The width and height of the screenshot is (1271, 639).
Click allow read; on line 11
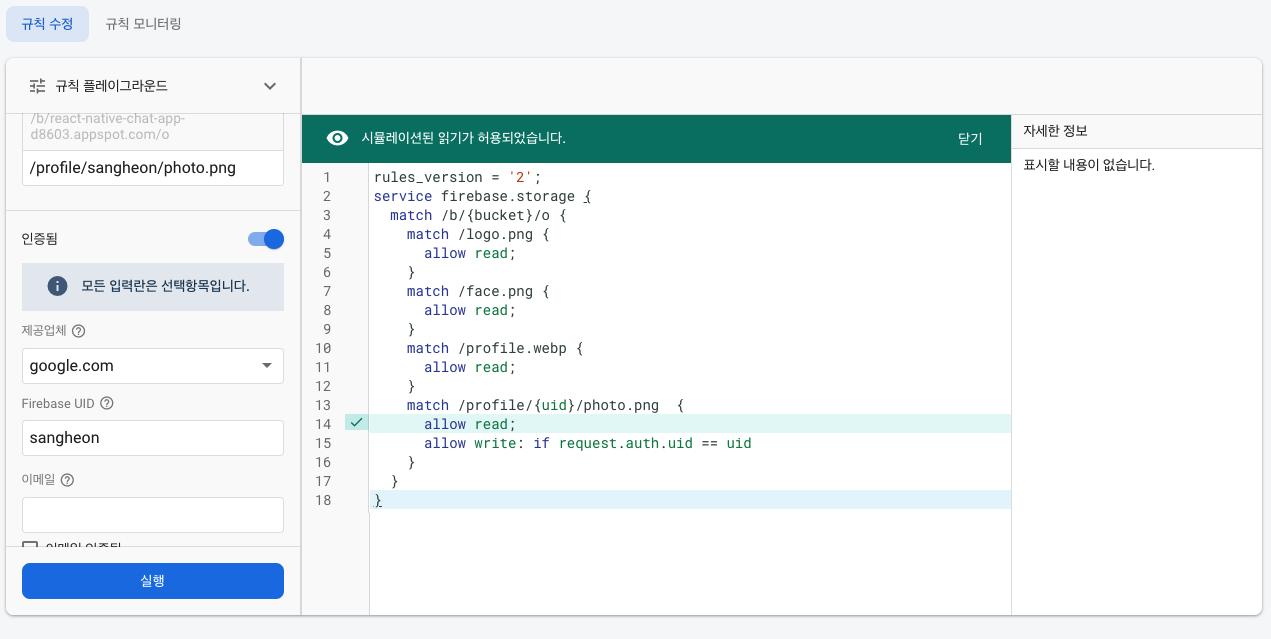470,367
